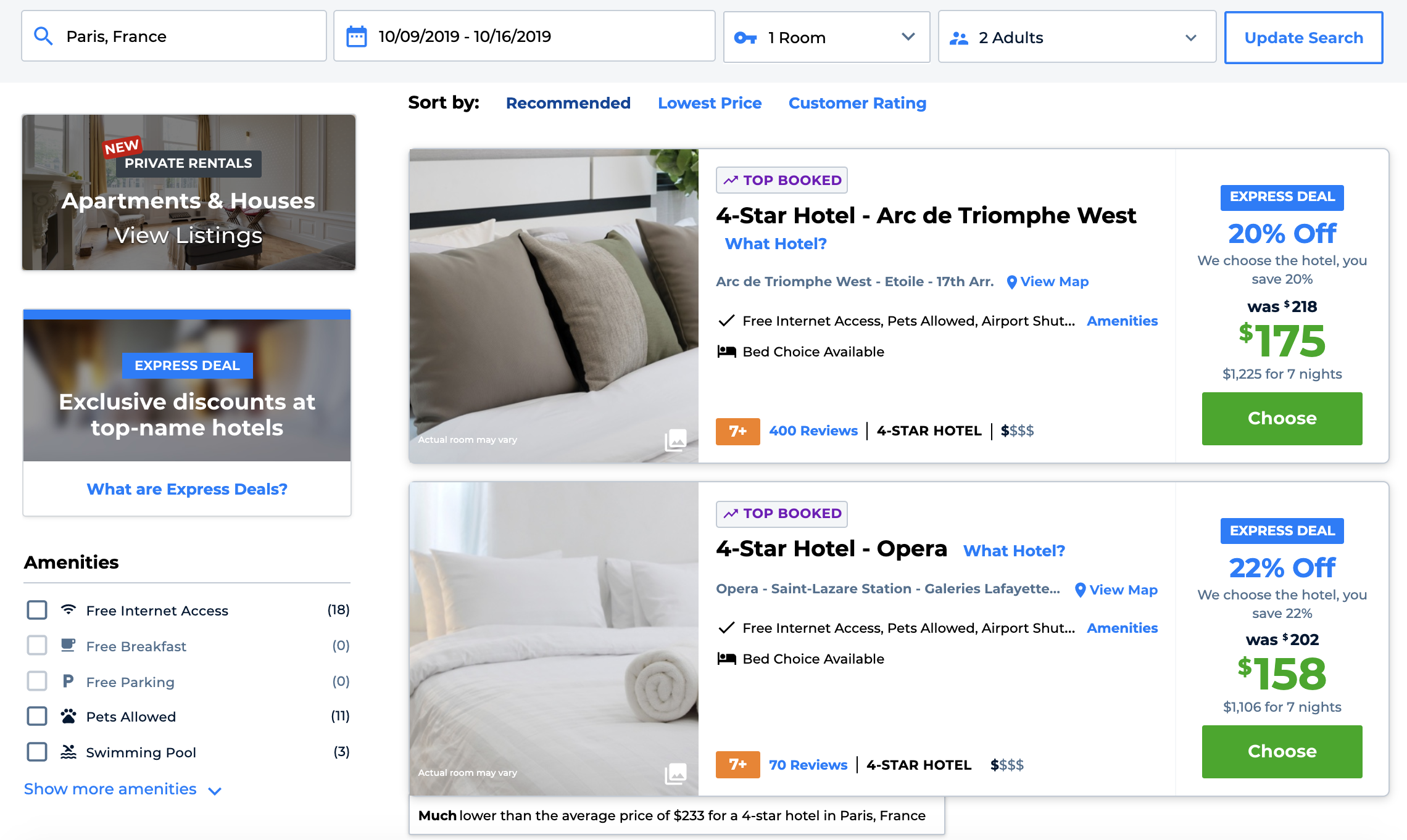Screen dimensions: 1407x840
Task: Click the Update Search button
Action: pos(1304,38)
